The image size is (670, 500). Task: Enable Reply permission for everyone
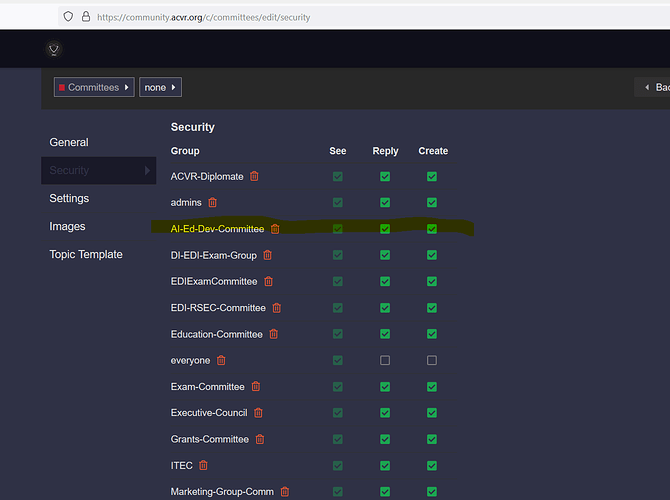385,360
